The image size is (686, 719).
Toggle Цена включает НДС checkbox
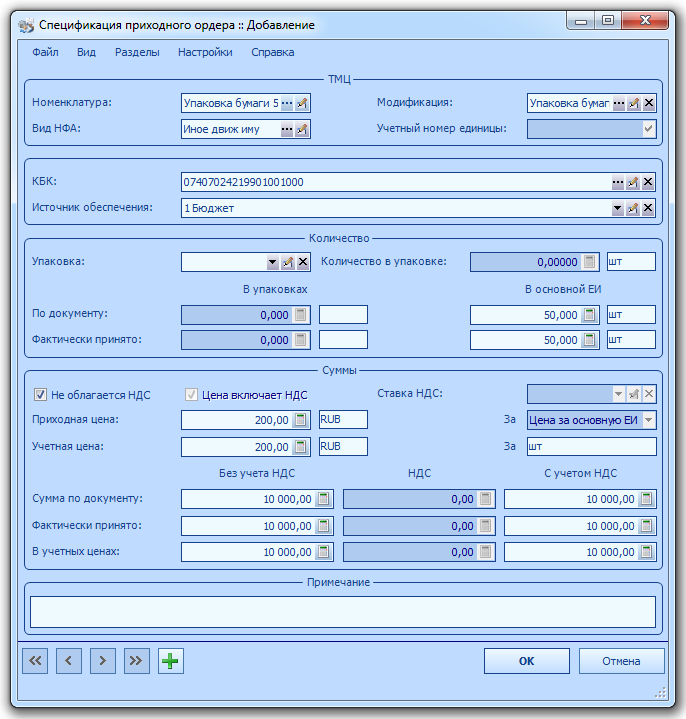[x=191, y=394]
